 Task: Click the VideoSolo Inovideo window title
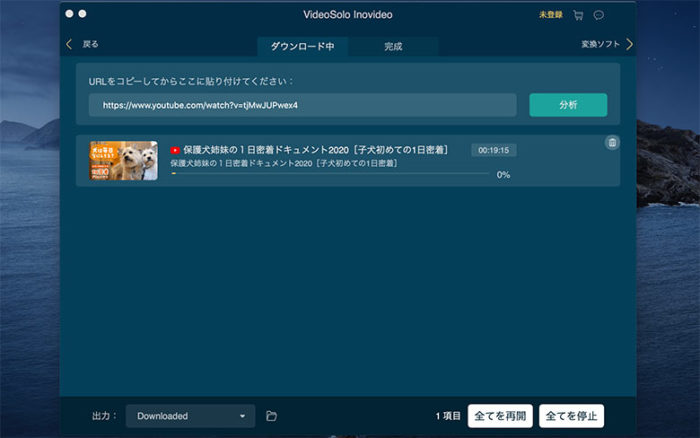click(x=348, y=15)
